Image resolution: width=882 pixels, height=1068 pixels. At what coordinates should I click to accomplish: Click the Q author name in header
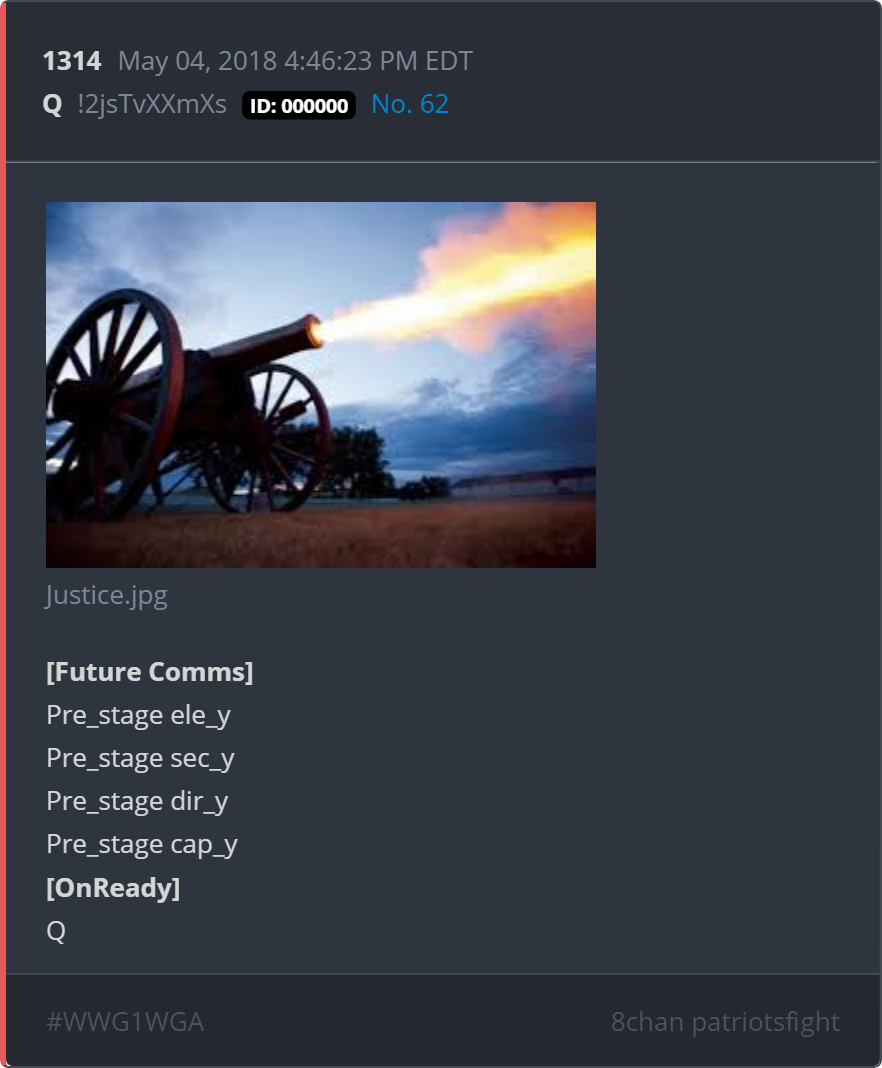point(52,105)
